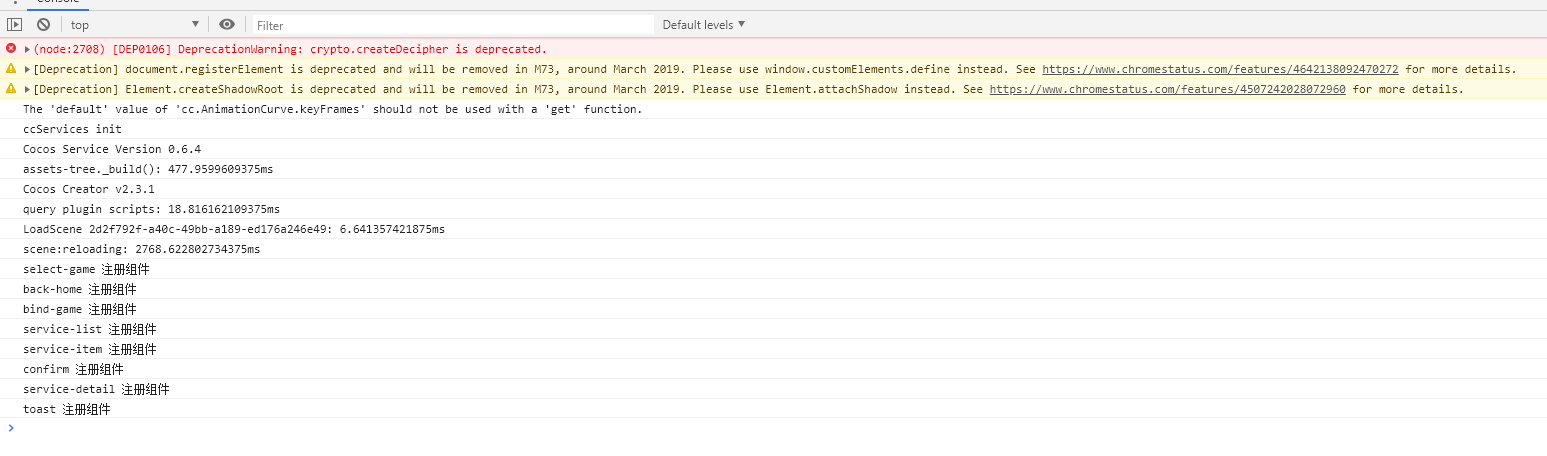Open the Default levels dropdown

pos(704,25)
